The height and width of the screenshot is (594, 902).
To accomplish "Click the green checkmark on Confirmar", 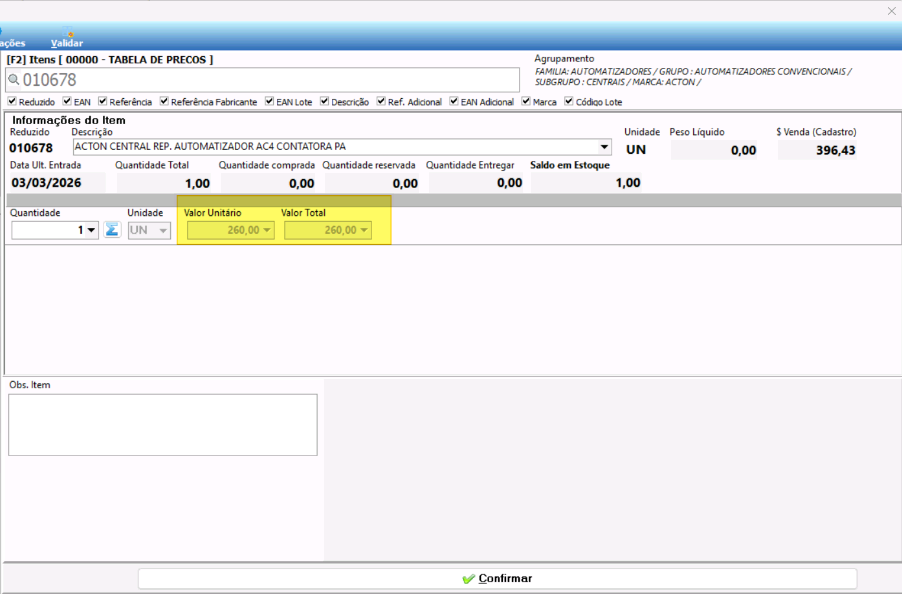I will [469, 579].
